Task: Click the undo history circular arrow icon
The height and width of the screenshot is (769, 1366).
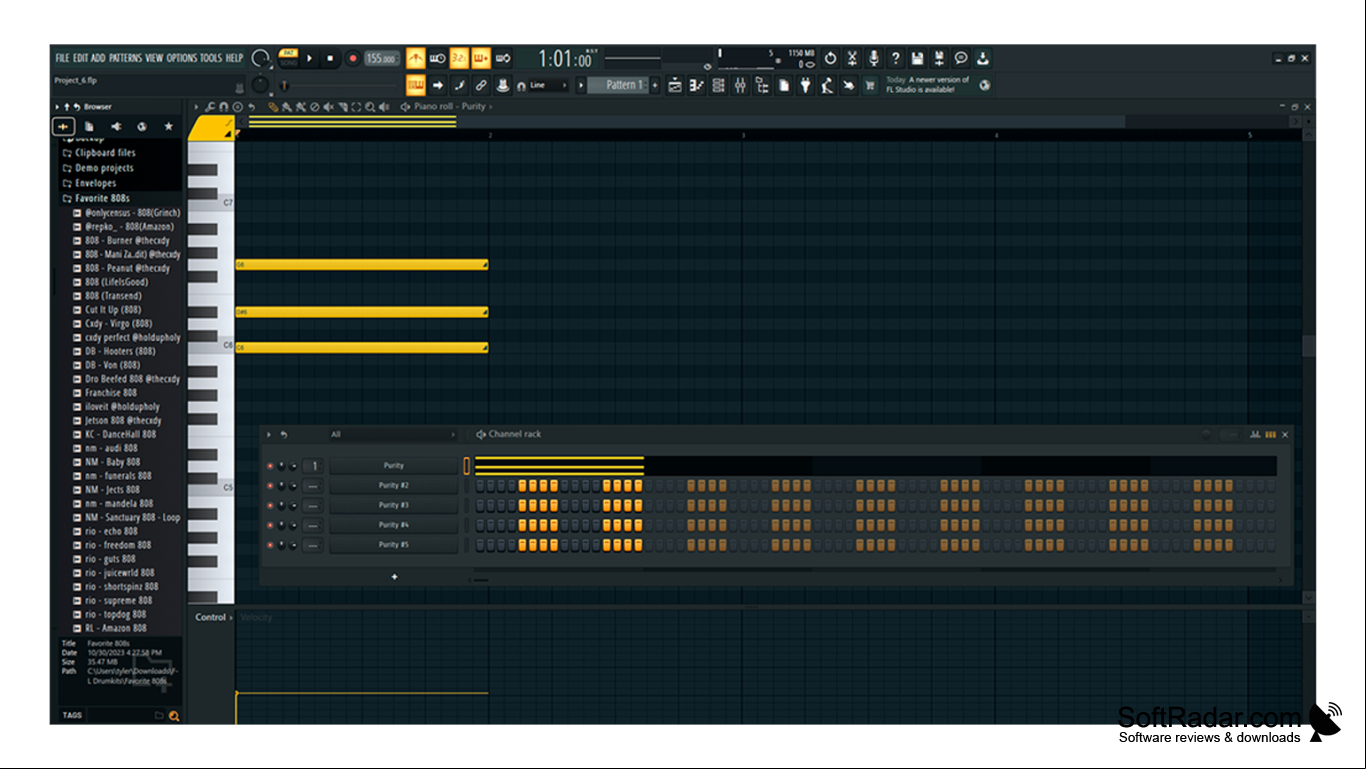Action: [830, 59]
